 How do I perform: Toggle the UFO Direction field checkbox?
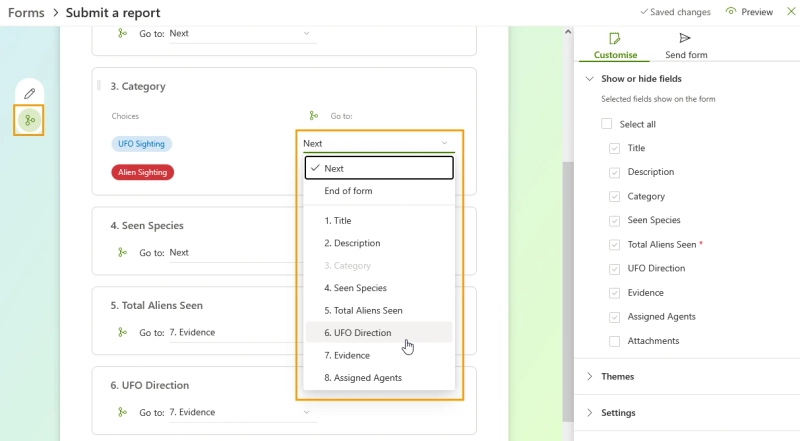(614, 269)
